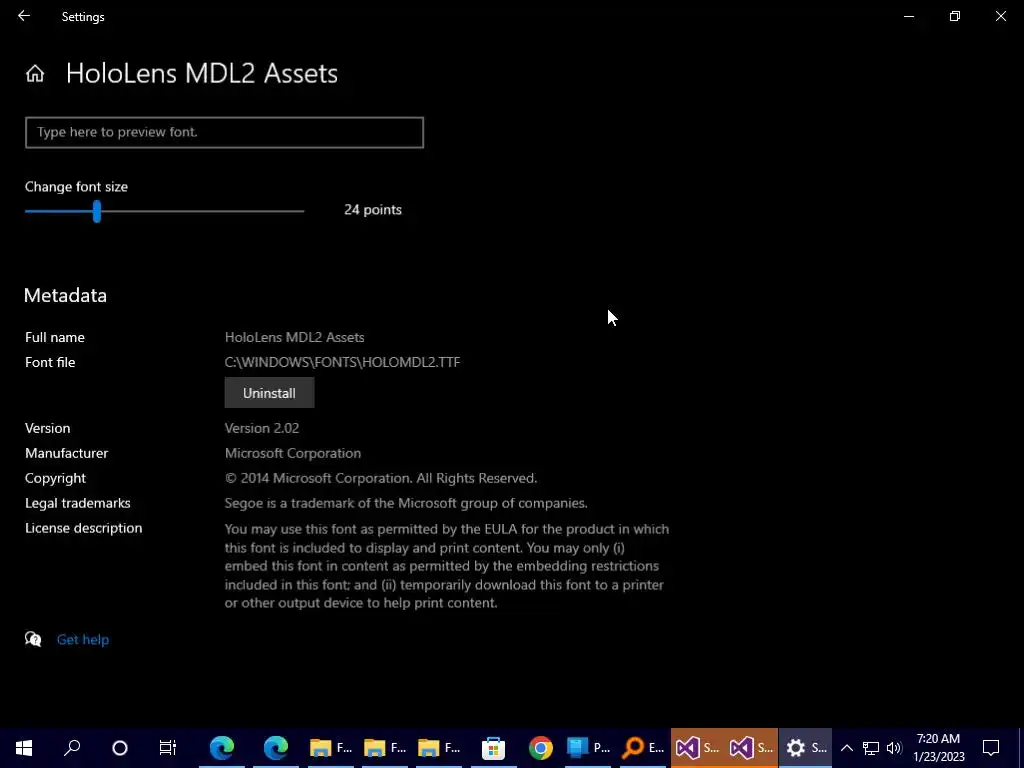
Task: Open the Windows Start menu
Action: pos(24,748)
